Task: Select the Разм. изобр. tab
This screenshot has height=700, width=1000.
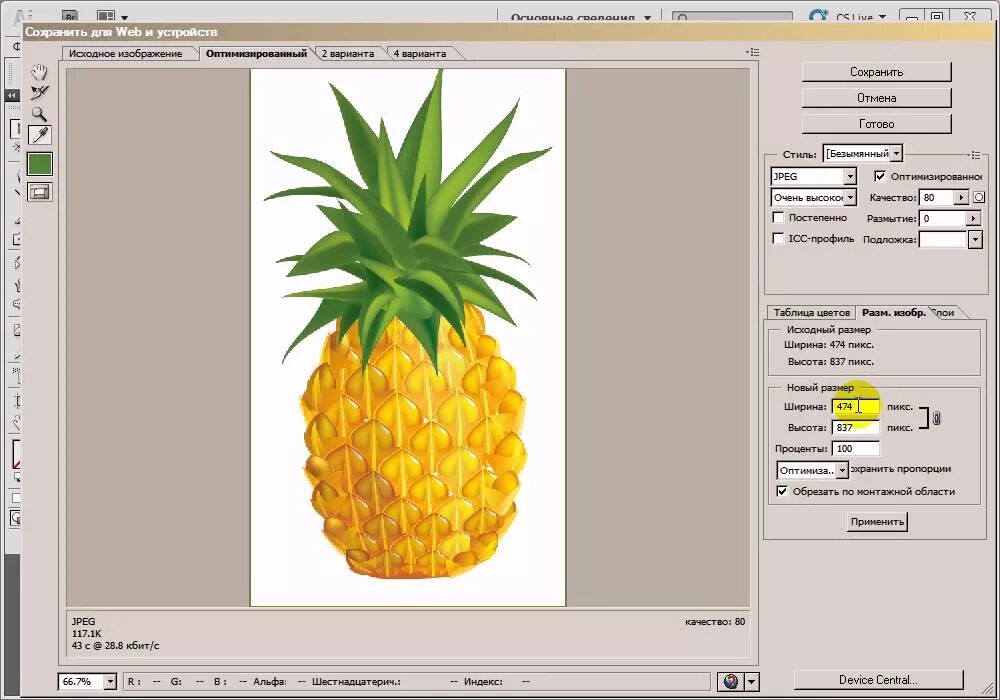Action: [x=893, y=312]
